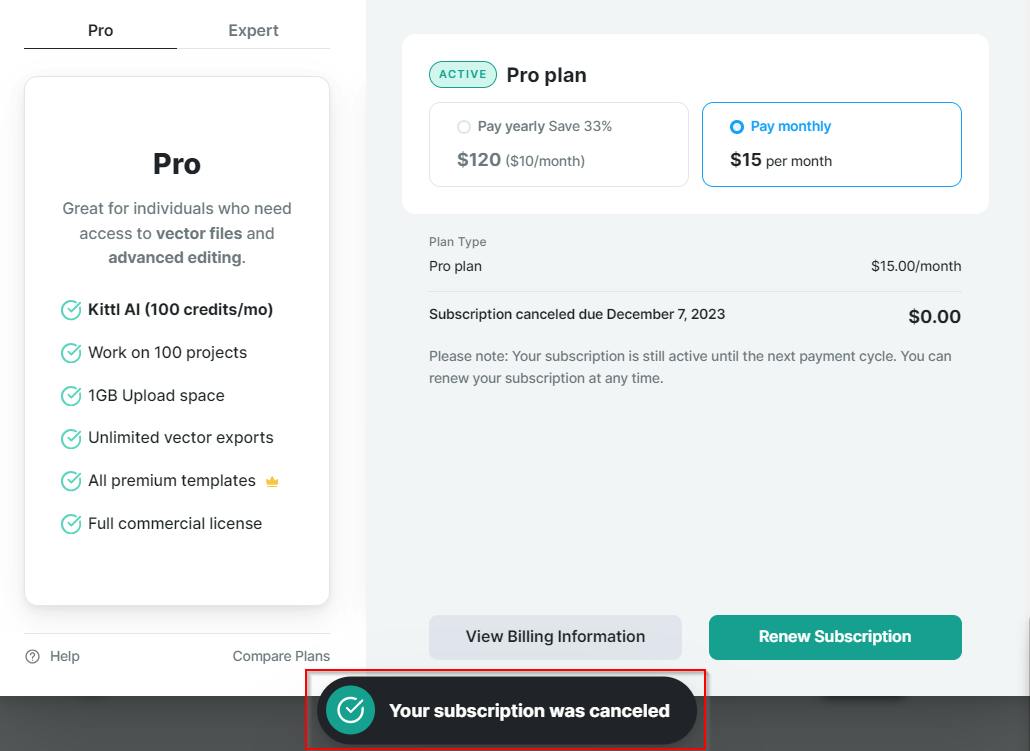Click the checkmark beside Full commercial license
Image resolution: width=1030 pixels, height=751 pixels.
coord(71,524)
